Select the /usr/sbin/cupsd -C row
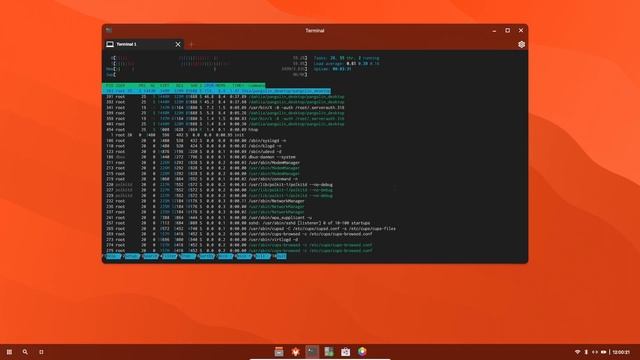640x360 pixels. [x=251, y=229]
